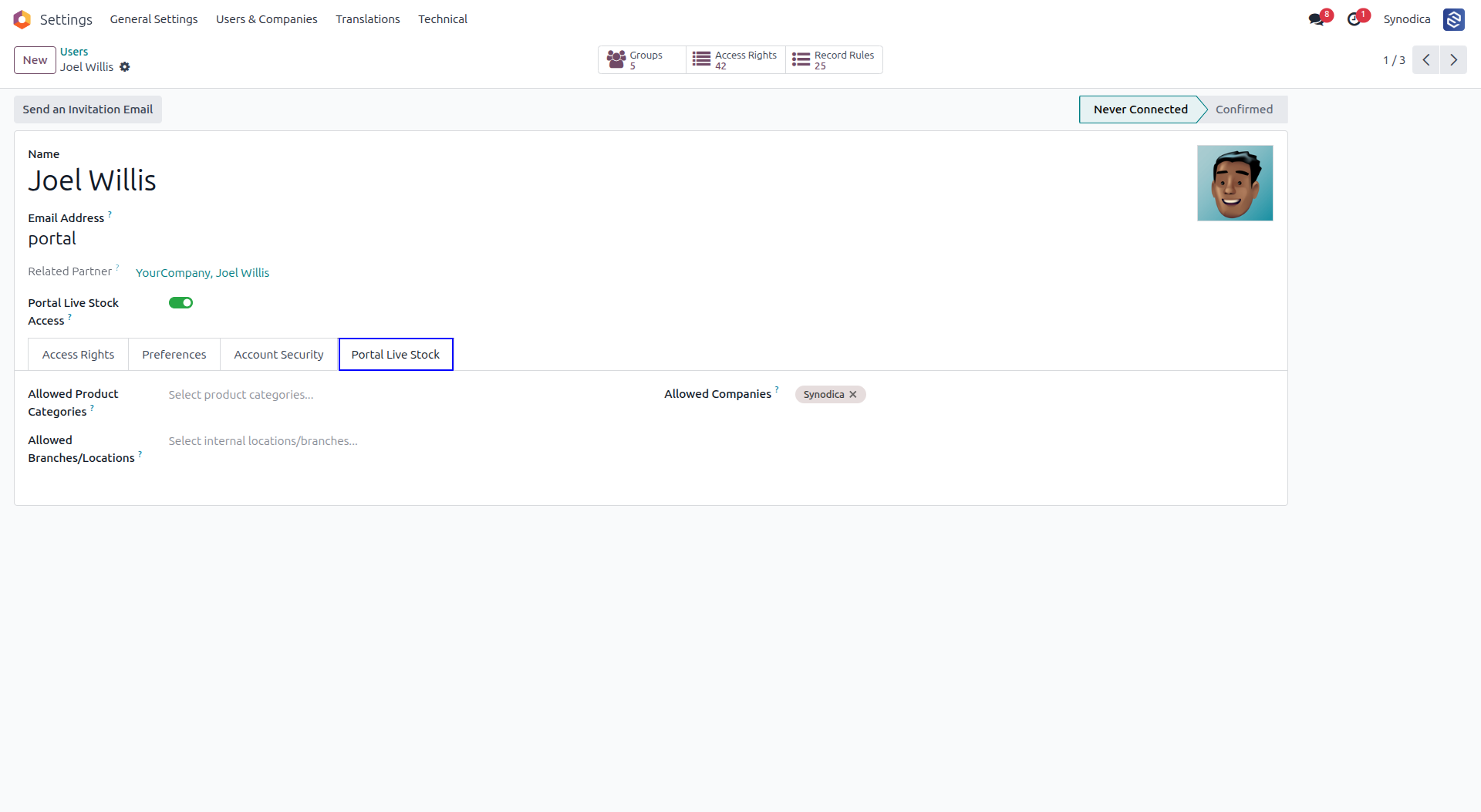This screenshot has height=812, width=1481.
Task: Show the Allowed Product Categories help tooltip
Action: click(x=92, y=407)
